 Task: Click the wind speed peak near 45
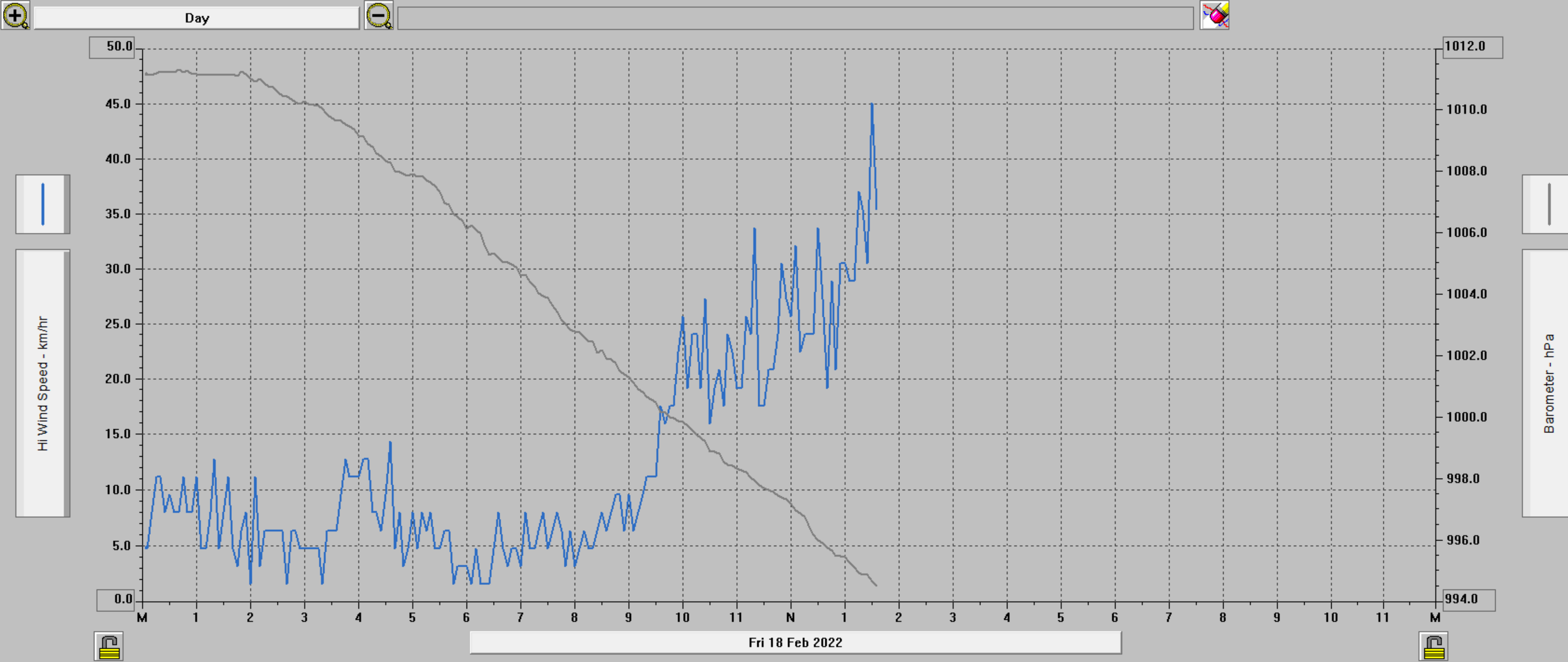pos(872,105)
